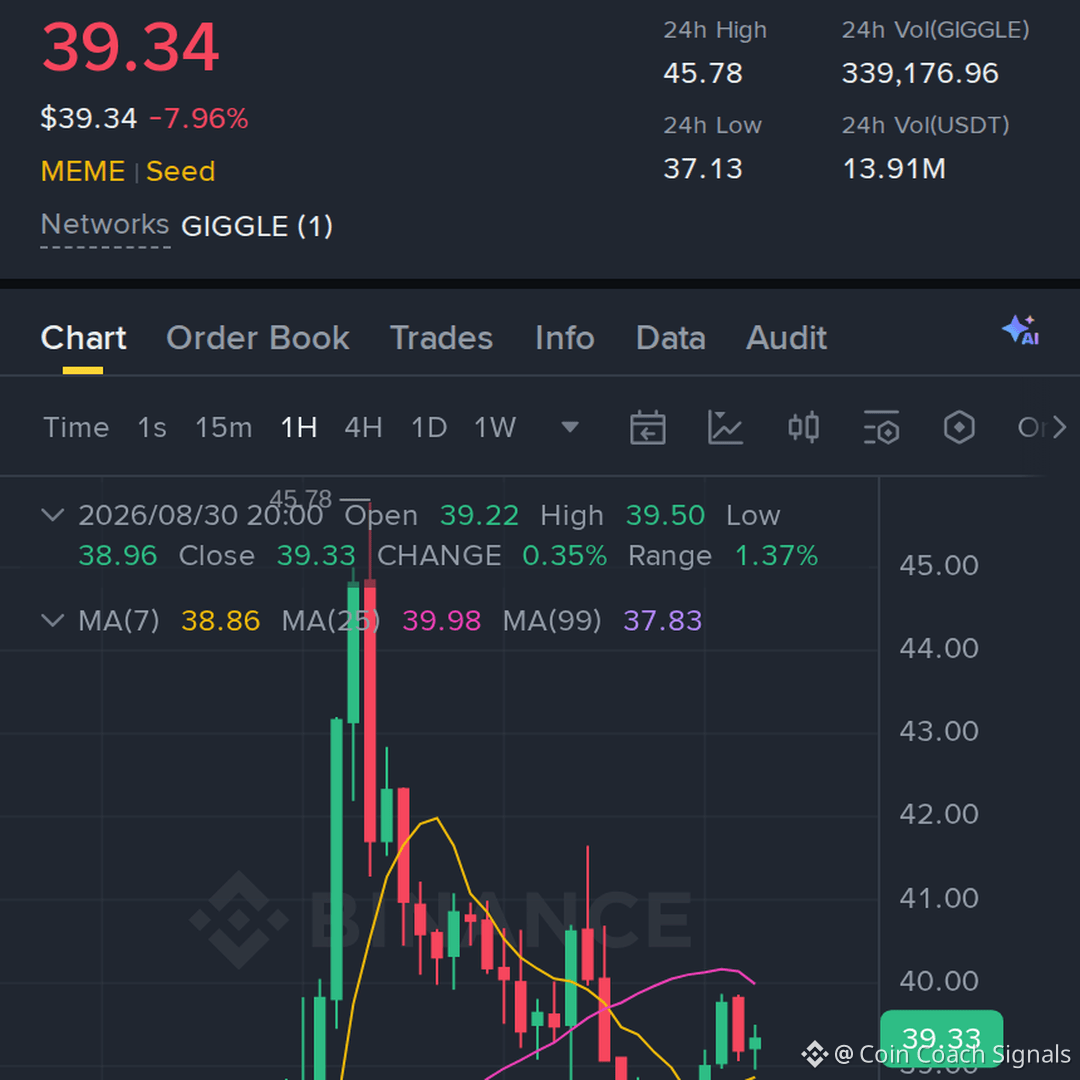Click the candle date 2026/08/30 20:00
This screenshot has width=1080, height=1080.
200,515
